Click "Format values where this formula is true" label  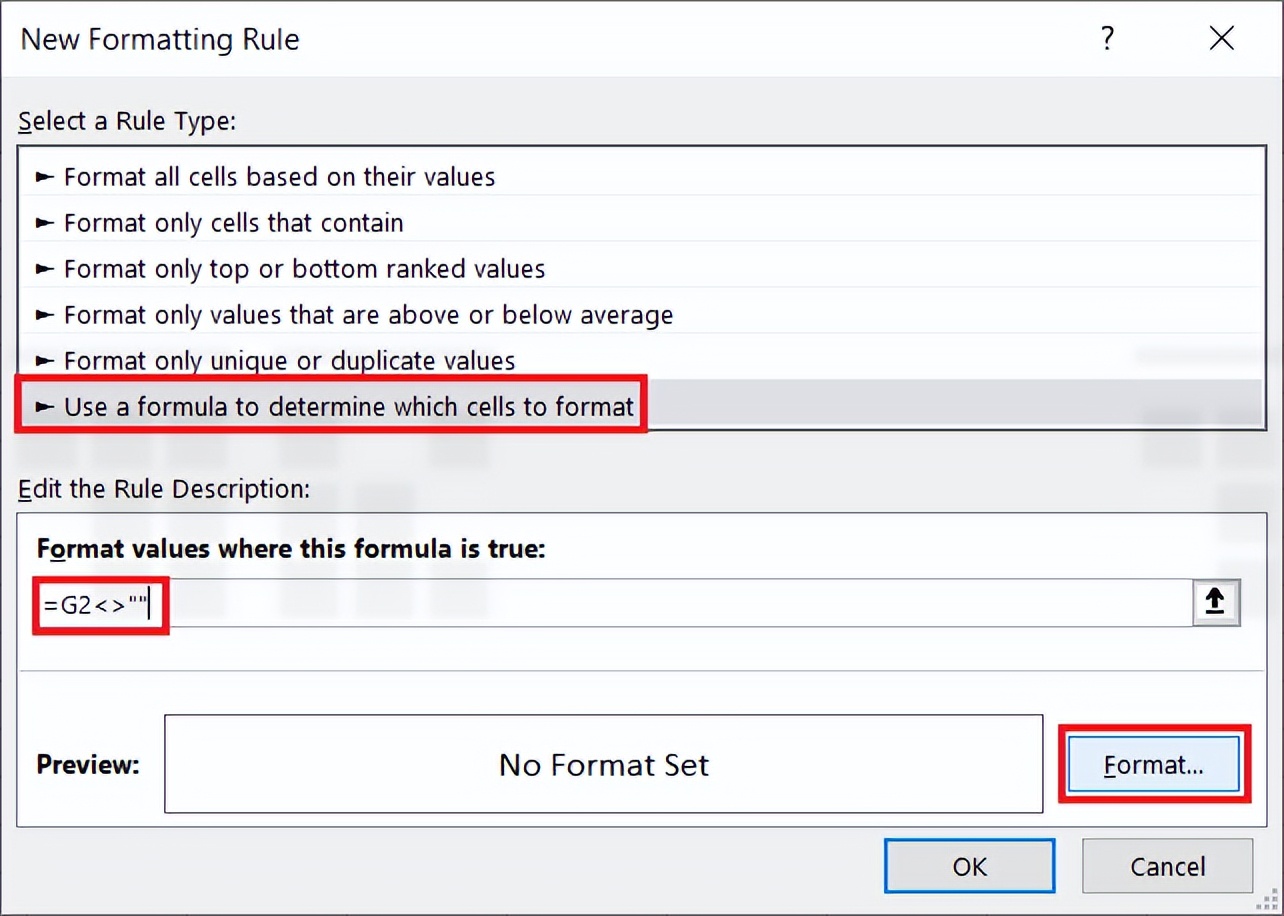tap(291, 549)
